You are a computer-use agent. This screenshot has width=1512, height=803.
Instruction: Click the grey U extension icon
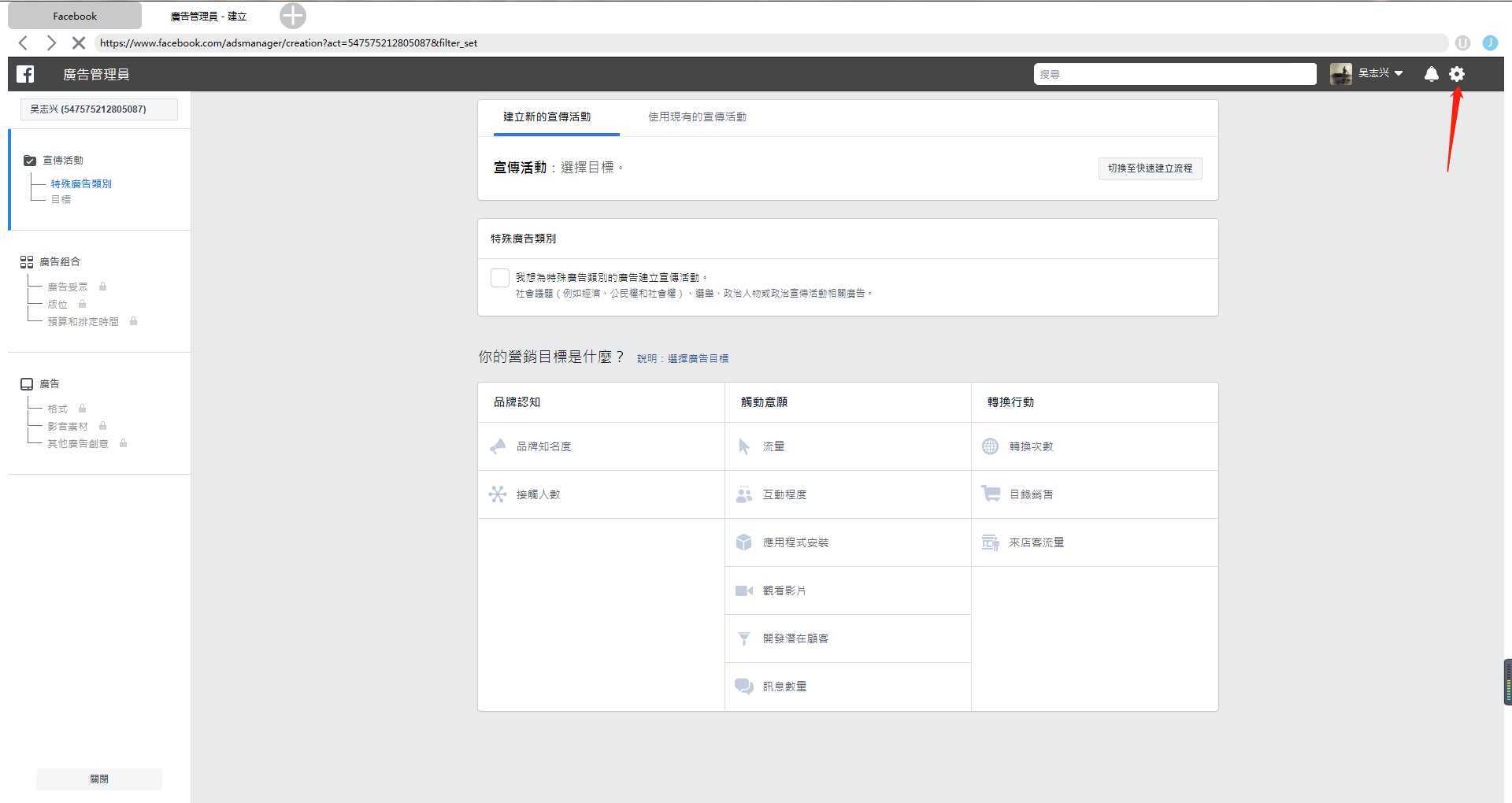(1463, 43)
